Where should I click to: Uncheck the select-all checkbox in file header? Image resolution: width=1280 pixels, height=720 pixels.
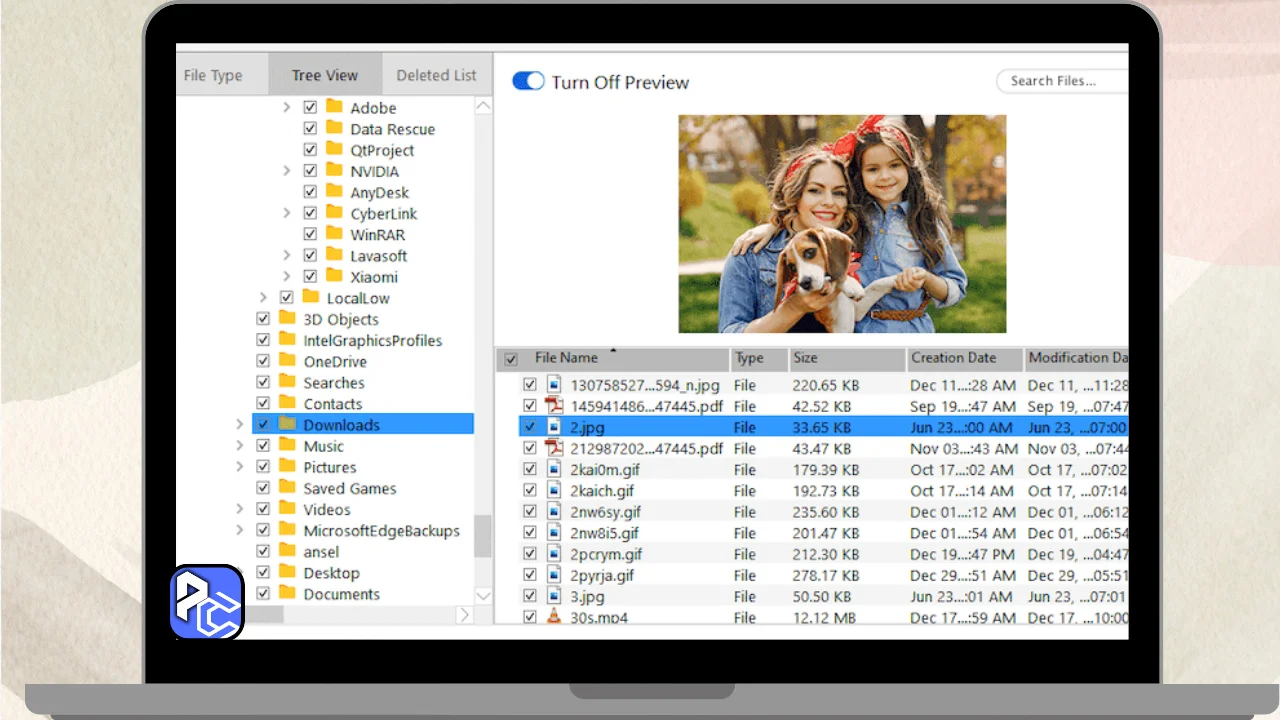point(511,359)
